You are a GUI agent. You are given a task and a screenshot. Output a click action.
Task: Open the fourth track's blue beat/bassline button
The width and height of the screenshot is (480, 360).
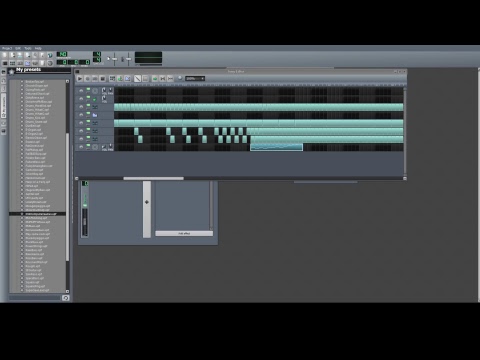click(95, 115)
